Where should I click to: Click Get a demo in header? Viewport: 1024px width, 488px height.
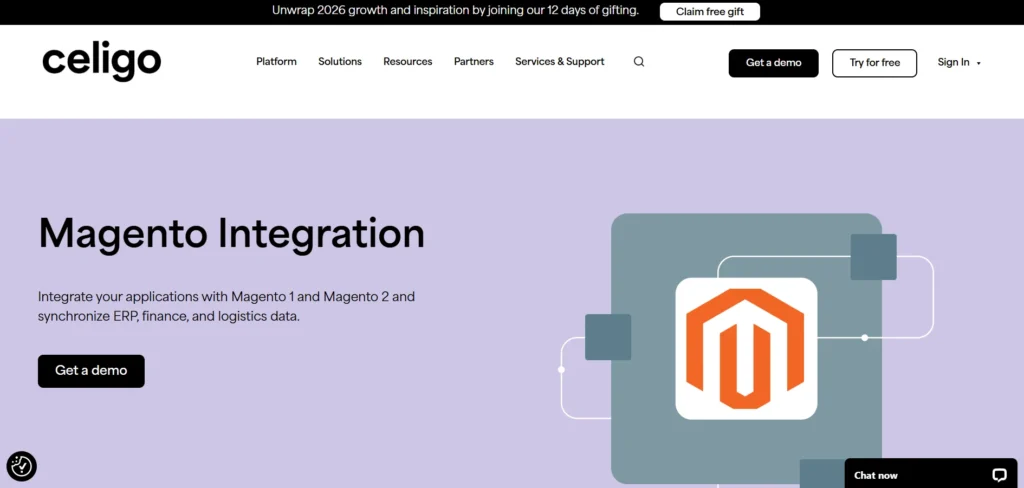773,63
